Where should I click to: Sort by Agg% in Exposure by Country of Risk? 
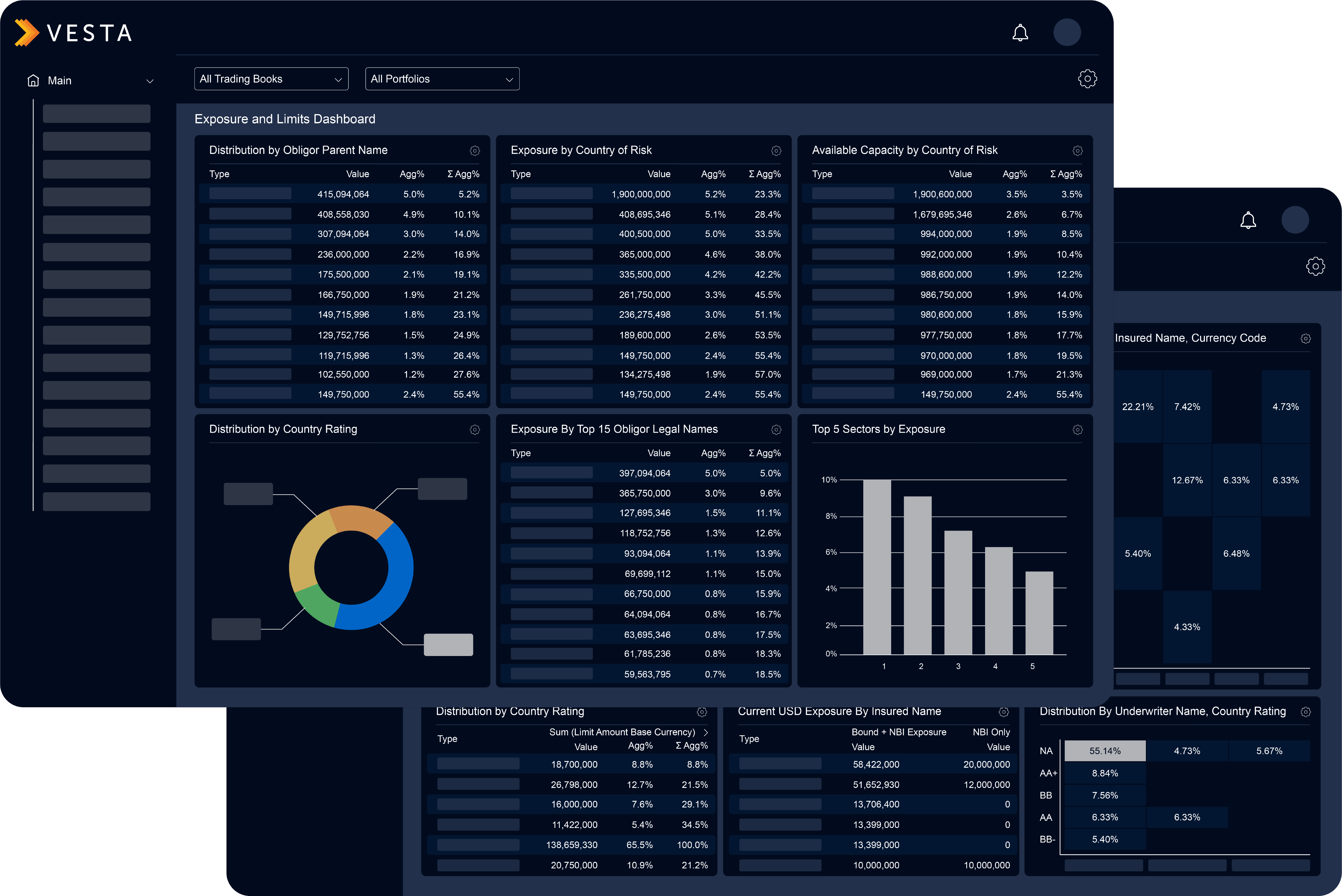point(714,174)
